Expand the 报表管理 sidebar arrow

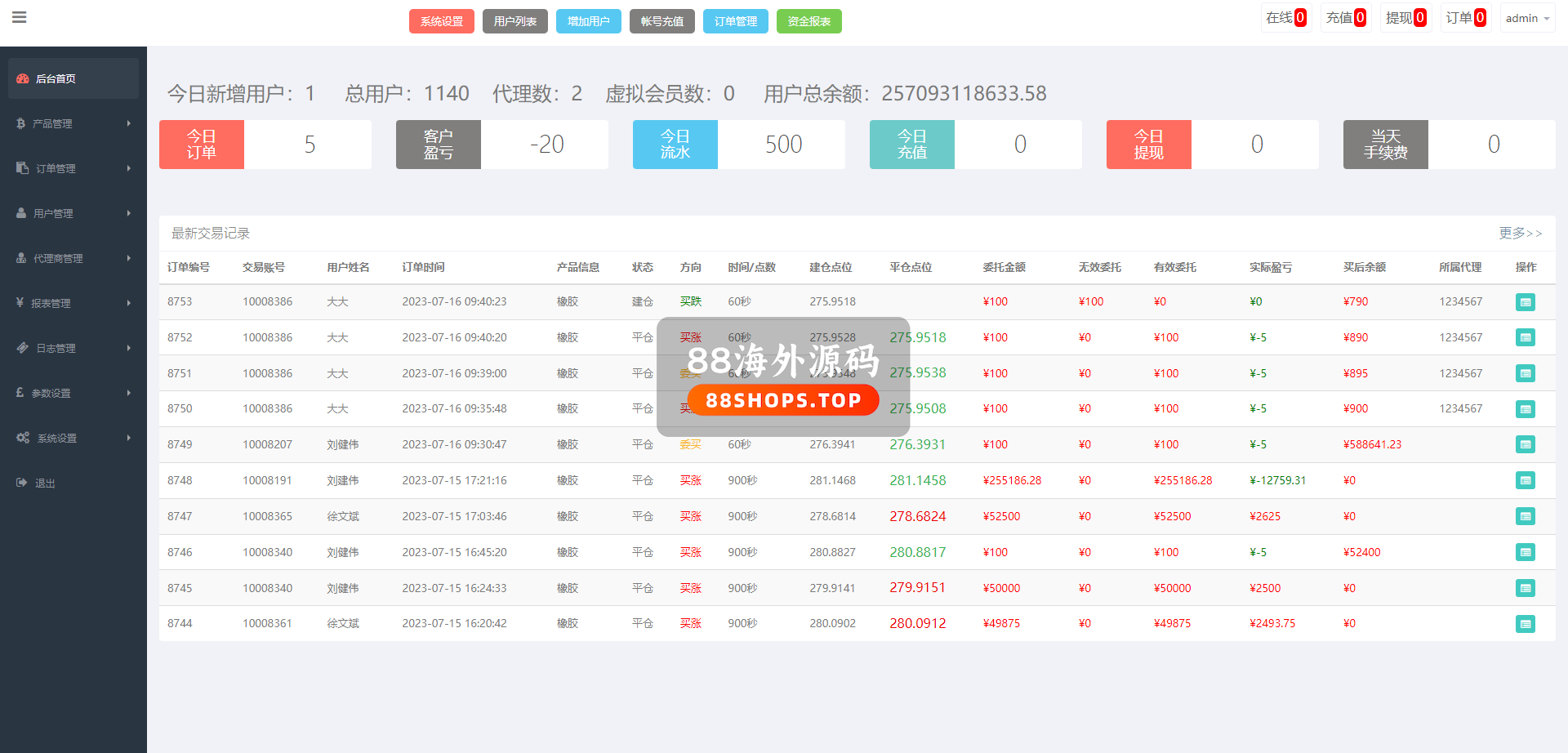[128, 303]
